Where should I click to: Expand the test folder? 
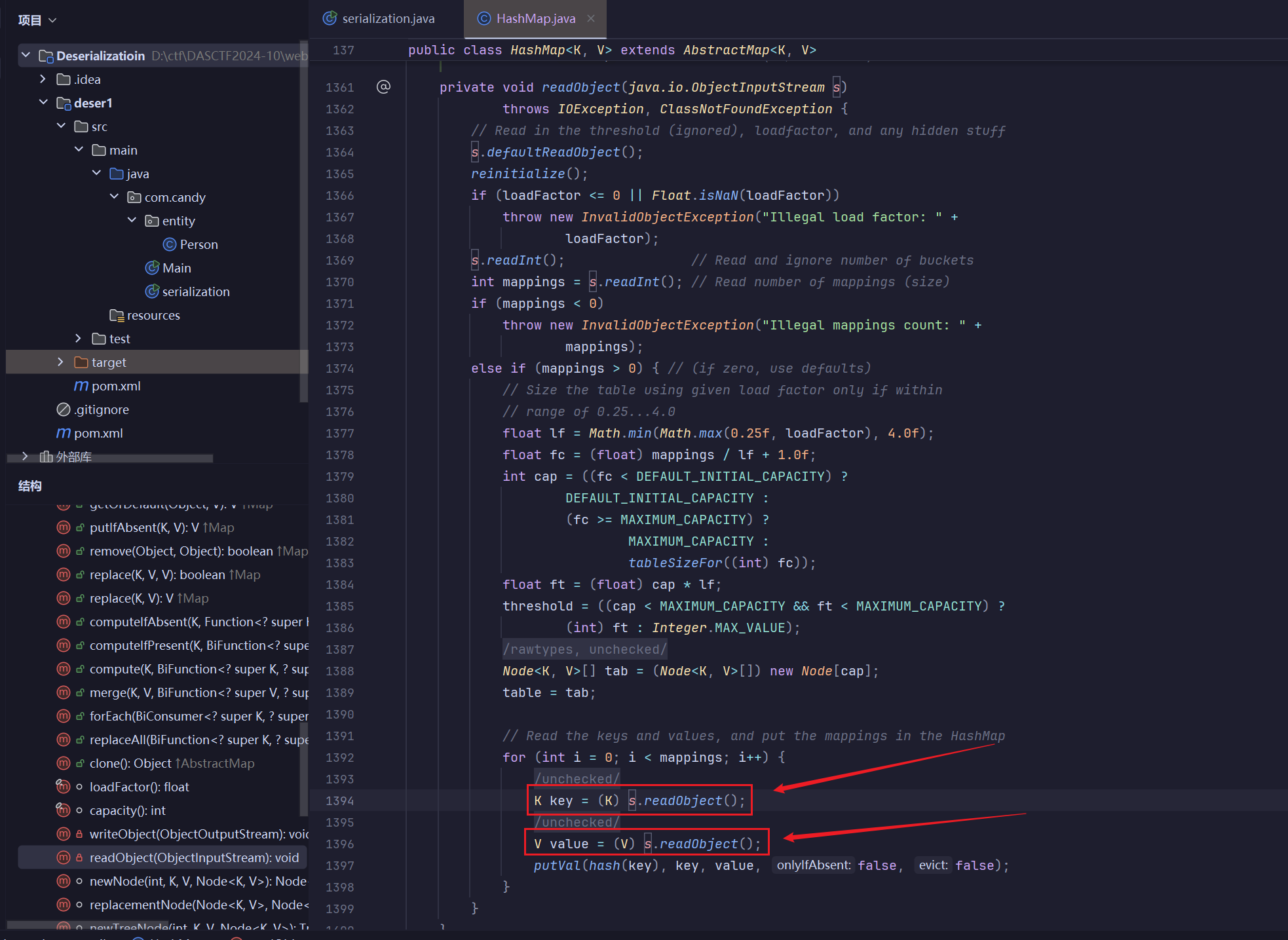(79, 339)
